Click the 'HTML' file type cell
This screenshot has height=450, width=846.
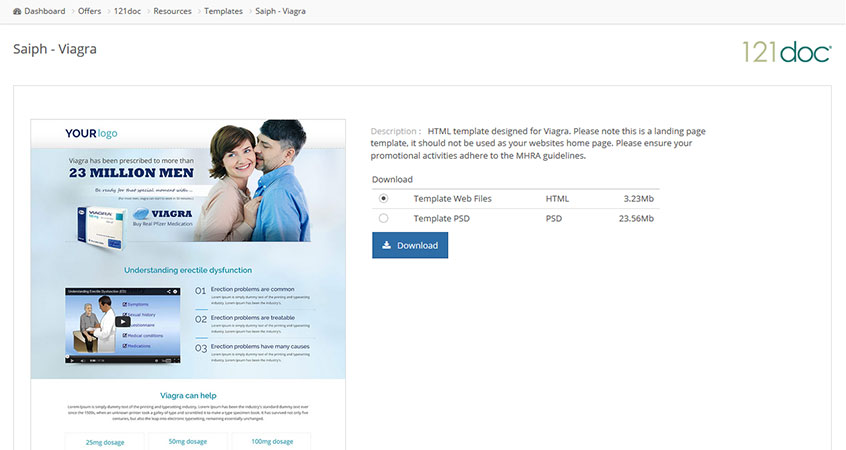click(x=557, y=199)
